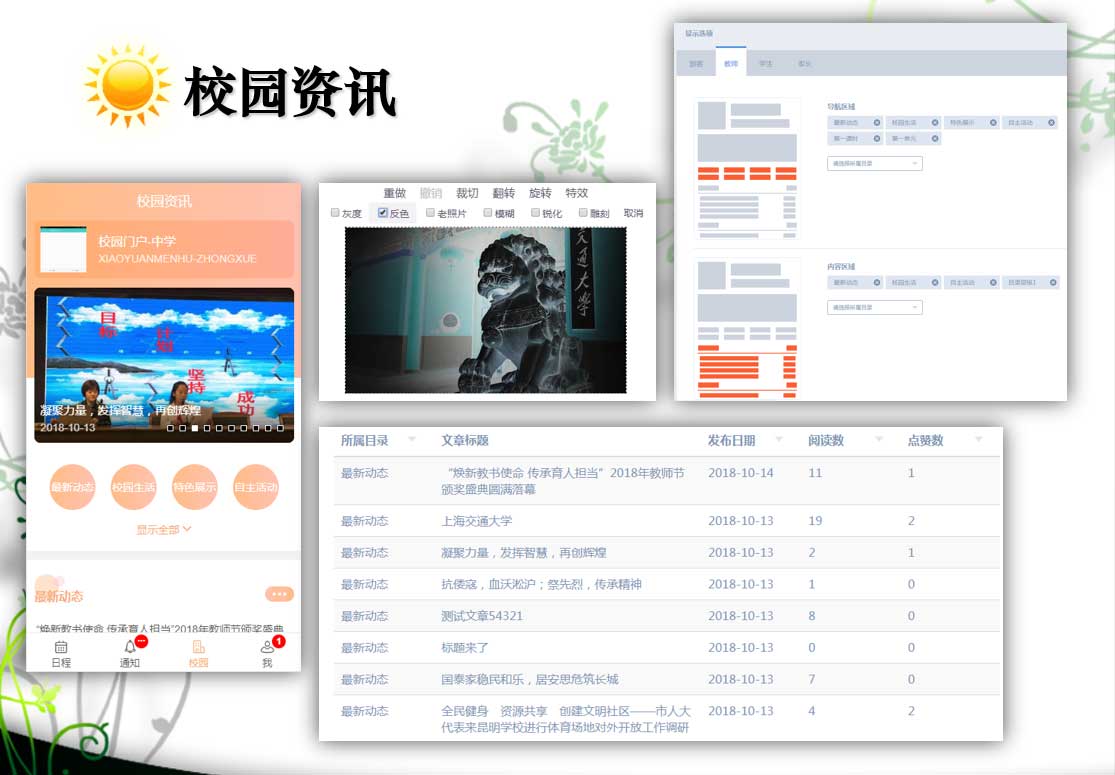The width and height of the screenshot is (1115, 775).
Task: Open the 通知 notification bell icon
Action: tap(130, 648)
